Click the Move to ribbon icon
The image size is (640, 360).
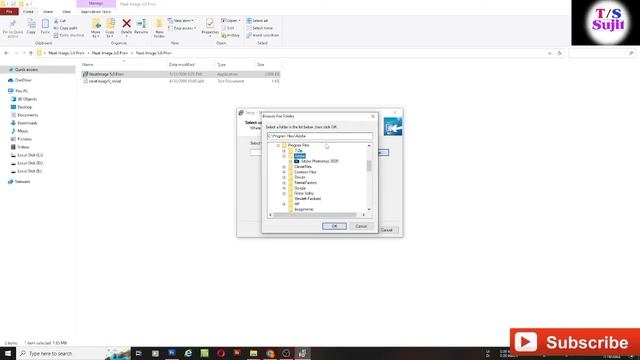click(x=96, y=28)
